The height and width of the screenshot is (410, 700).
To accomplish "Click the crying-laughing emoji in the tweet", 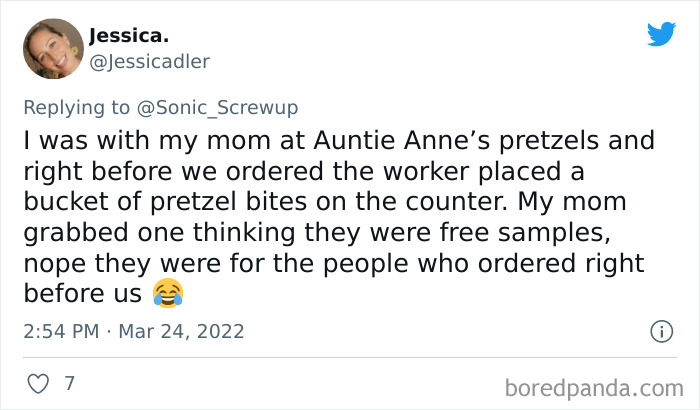I will click(169, 294).
